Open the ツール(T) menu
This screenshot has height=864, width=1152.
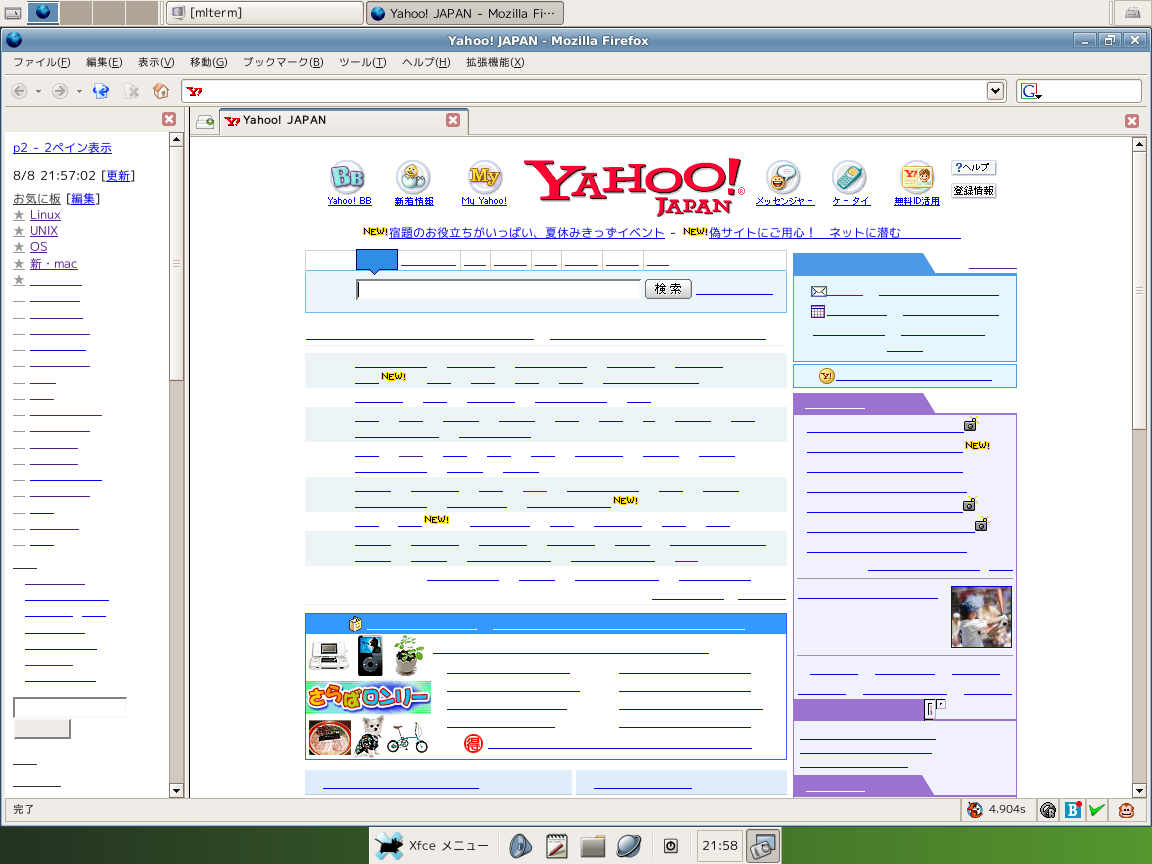(x=362, y=62)
